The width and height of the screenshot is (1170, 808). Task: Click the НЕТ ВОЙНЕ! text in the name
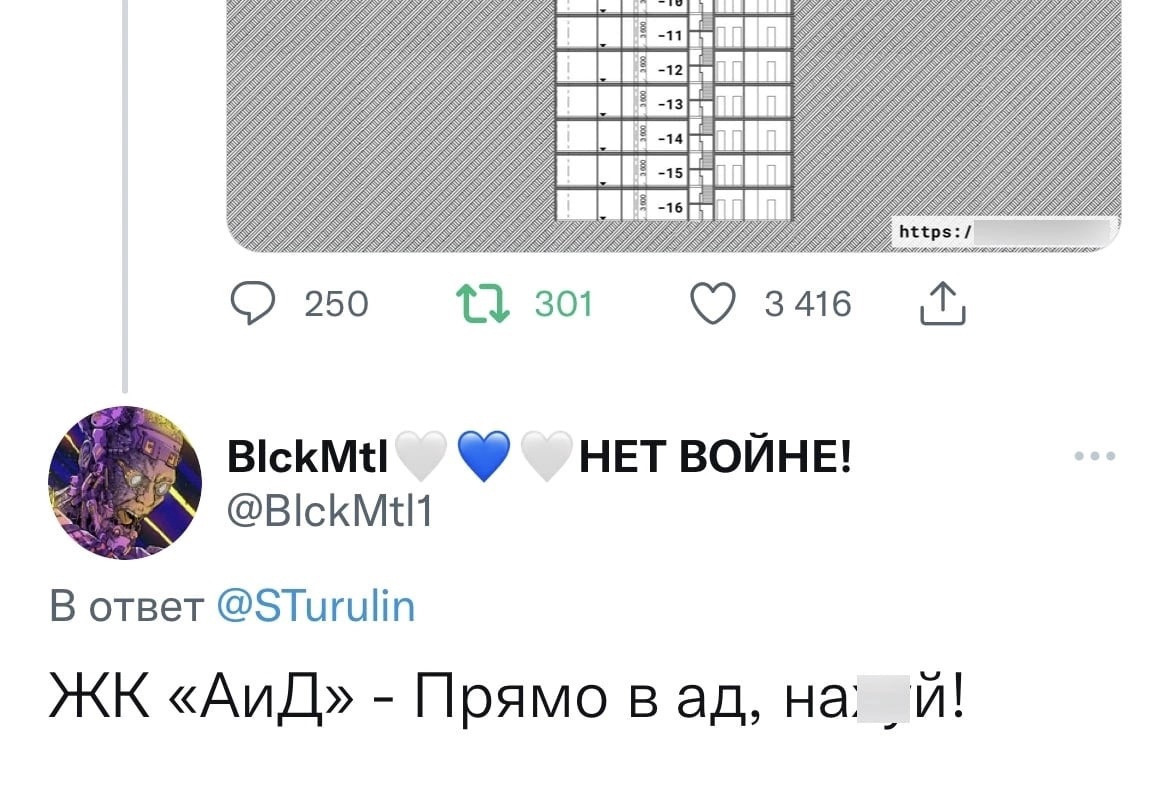point(716,459)
